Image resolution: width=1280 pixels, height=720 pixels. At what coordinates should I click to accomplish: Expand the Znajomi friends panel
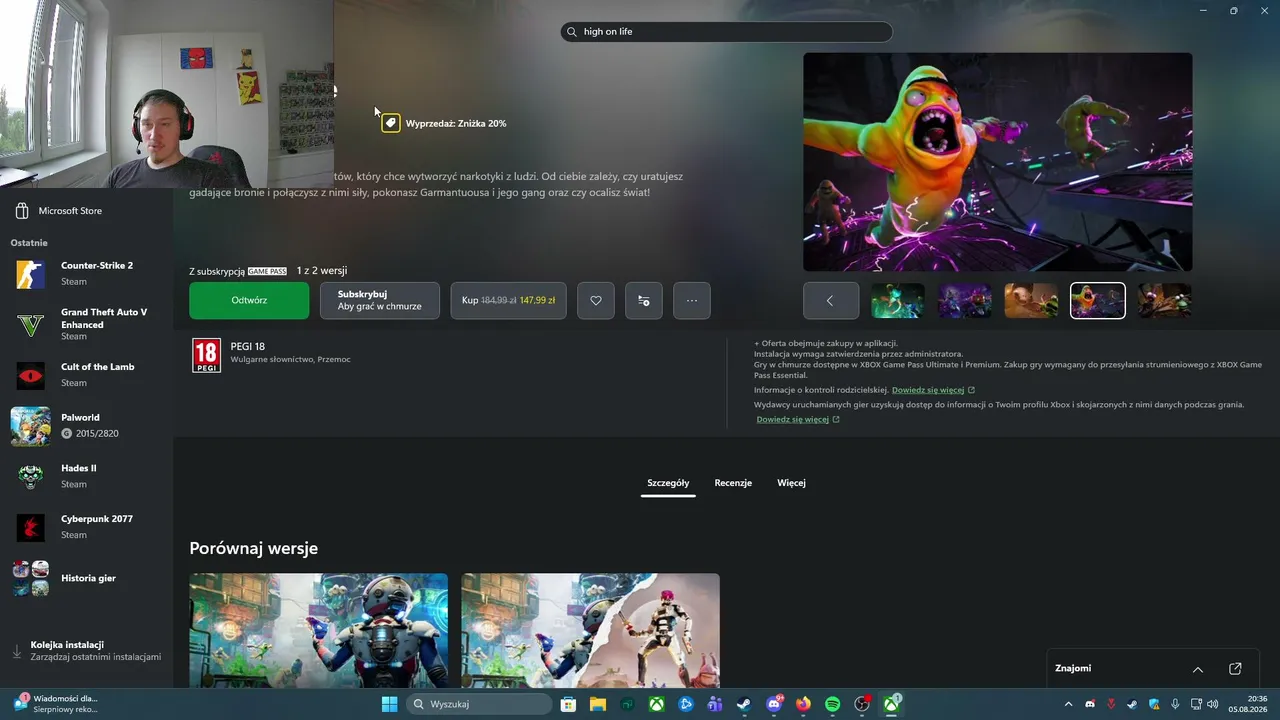(1198, 669)
